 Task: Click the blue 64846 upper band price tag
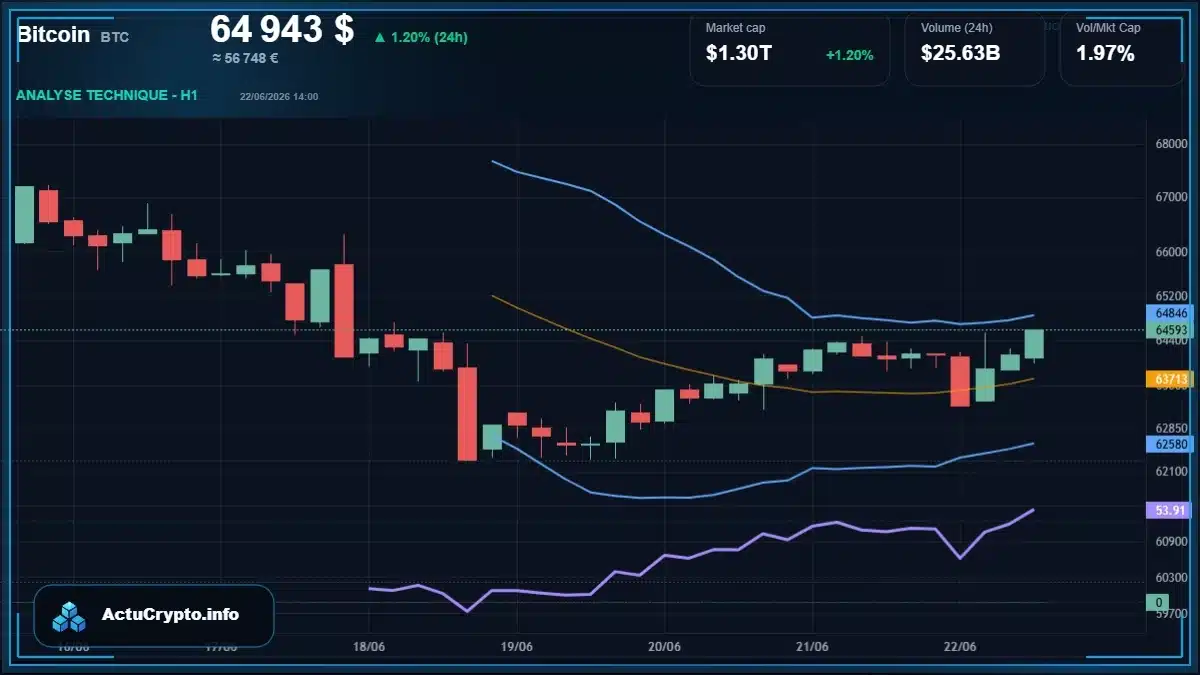tap(1170, 312)
